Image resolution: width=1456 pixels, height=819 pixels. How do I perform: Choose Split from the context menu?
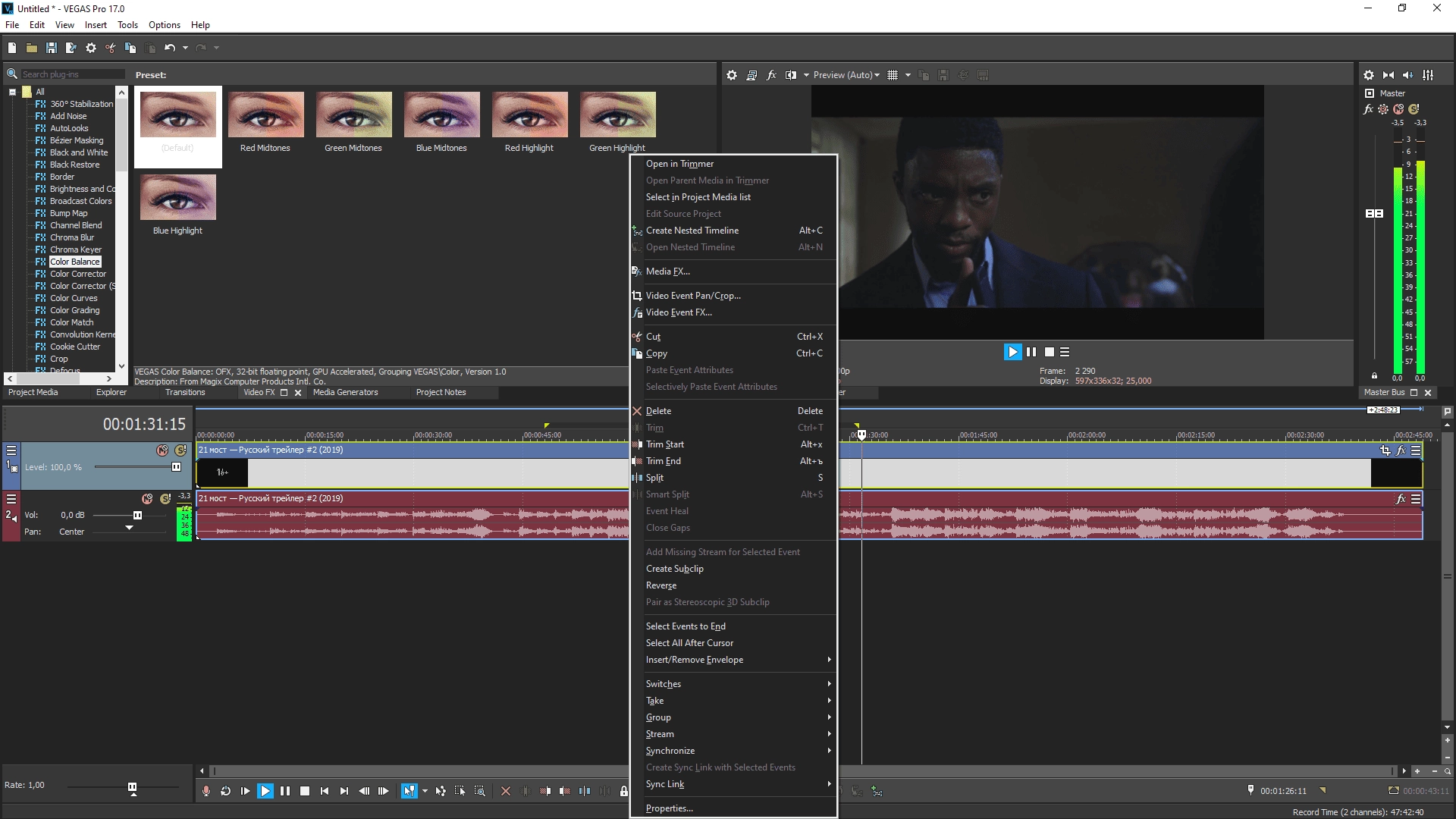733,478
